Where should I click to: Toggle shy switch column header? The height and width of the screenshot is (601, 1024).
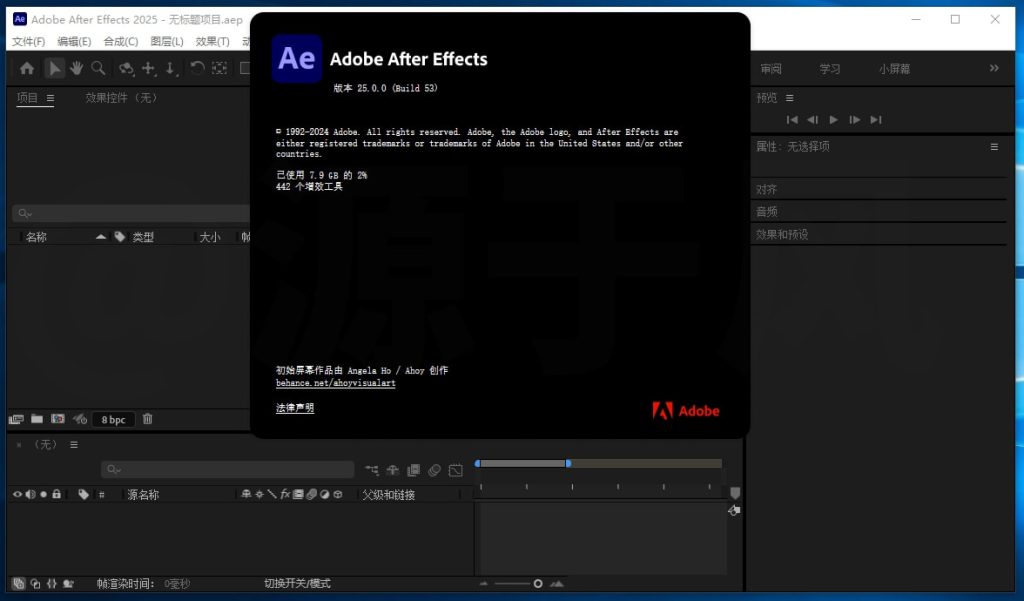[246, 495]
